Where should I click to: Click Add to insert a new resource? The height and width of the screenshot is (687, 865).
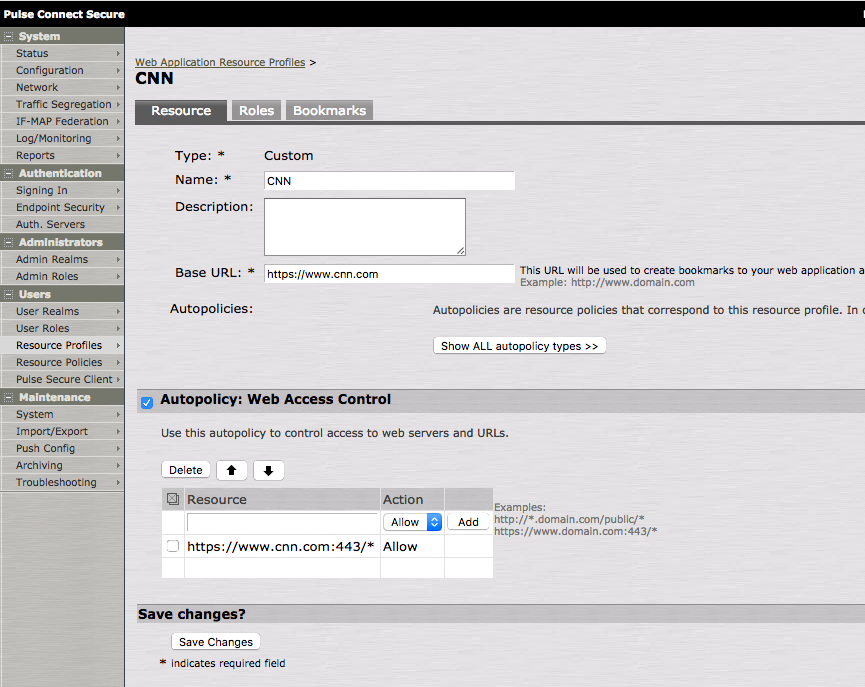[x=468, y=521]
